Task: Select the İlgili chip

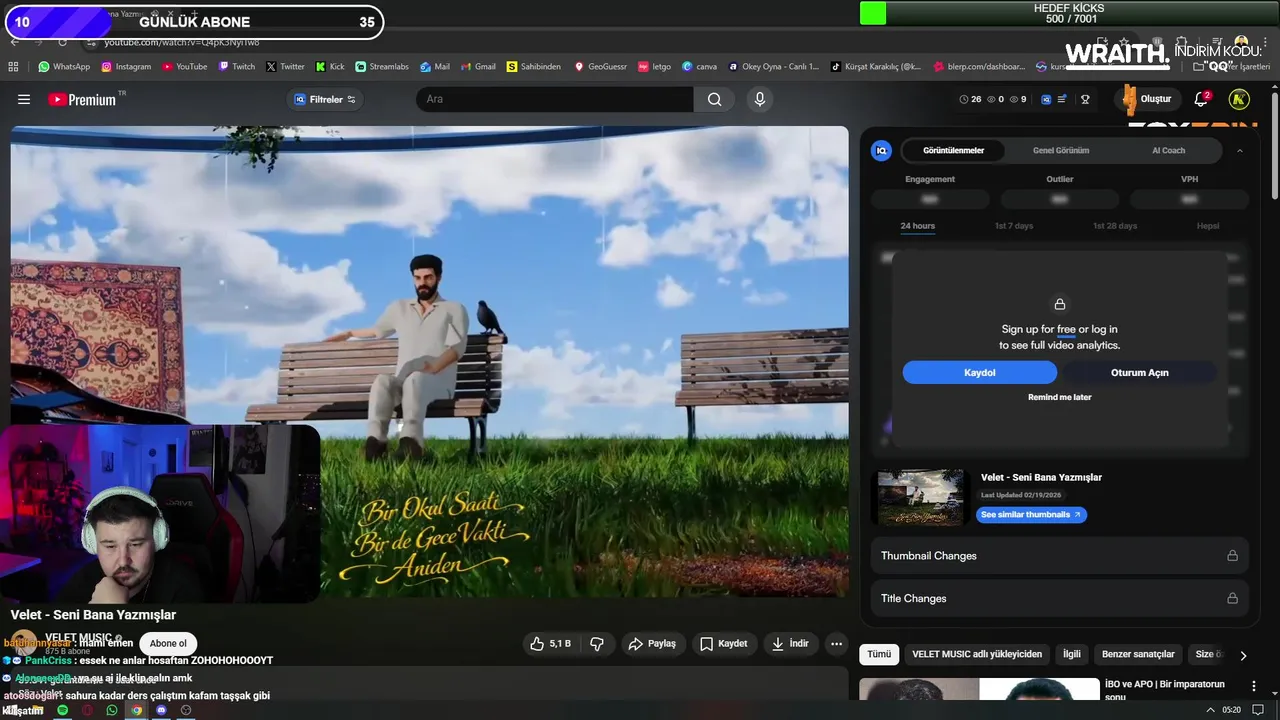Action: 1072,654
